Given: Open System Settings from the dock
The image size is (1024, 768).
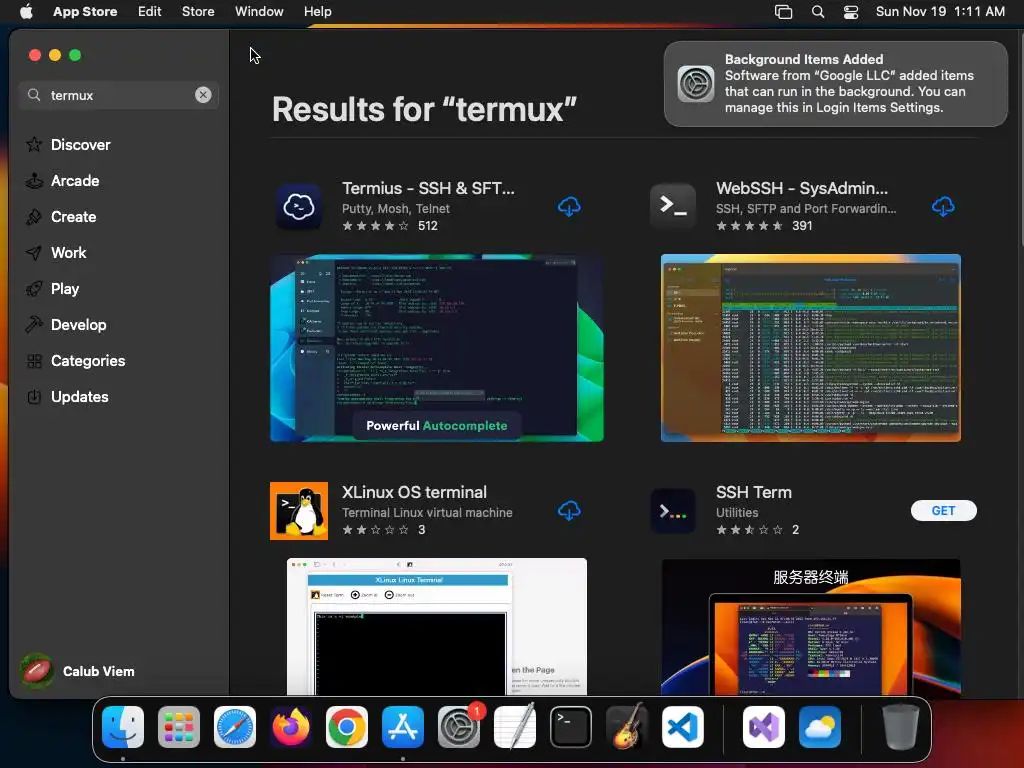Looking at the screenshot, I should pos(458,726).
